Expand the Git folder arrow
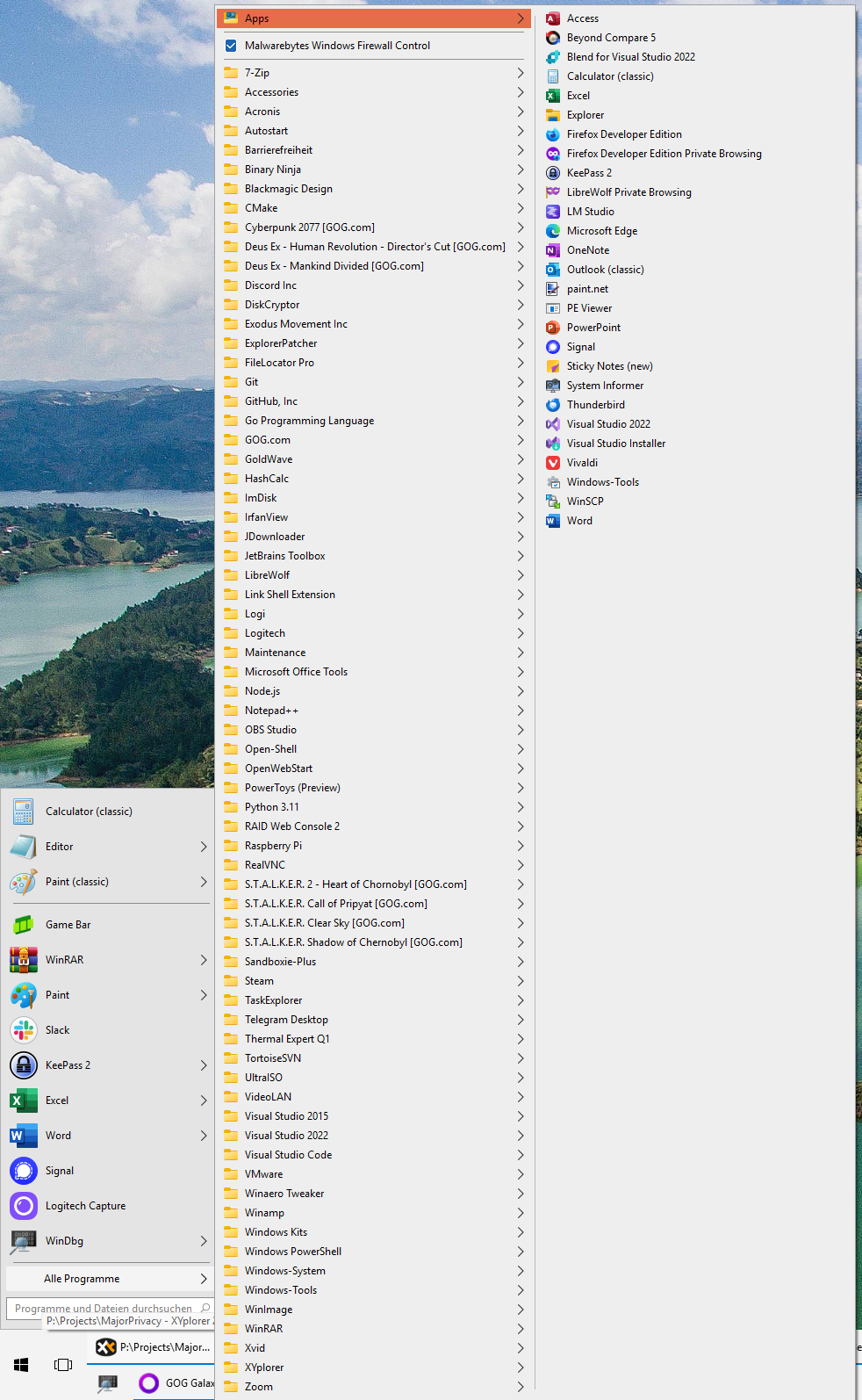 tap(521, 382)
